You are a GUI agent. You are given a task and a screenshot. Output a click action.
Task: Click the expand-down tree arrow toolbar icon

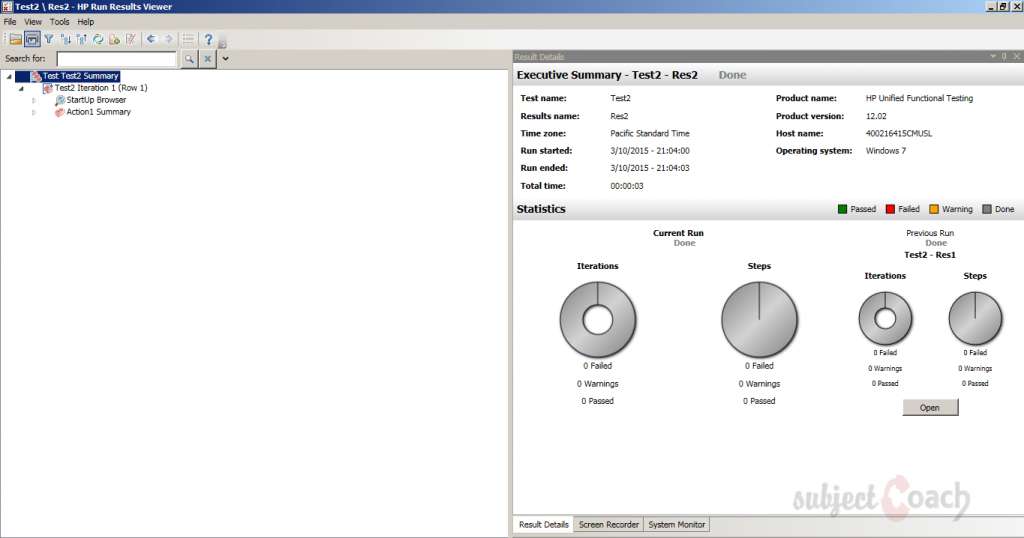point(65,39)
